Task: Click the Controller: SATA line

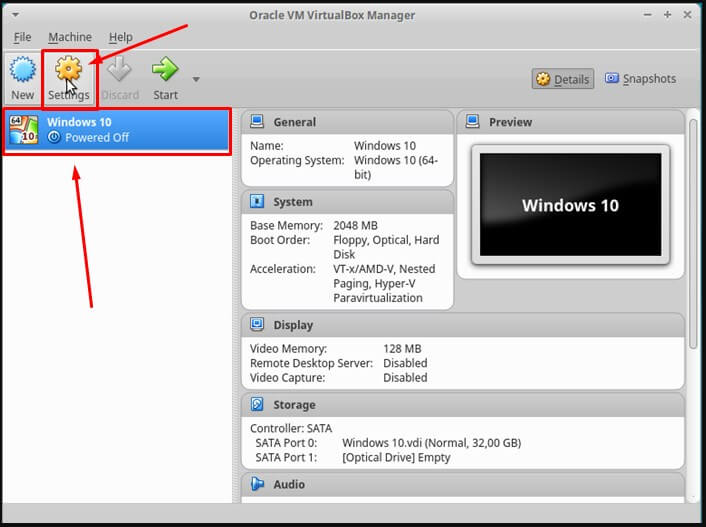Action: 291,428
